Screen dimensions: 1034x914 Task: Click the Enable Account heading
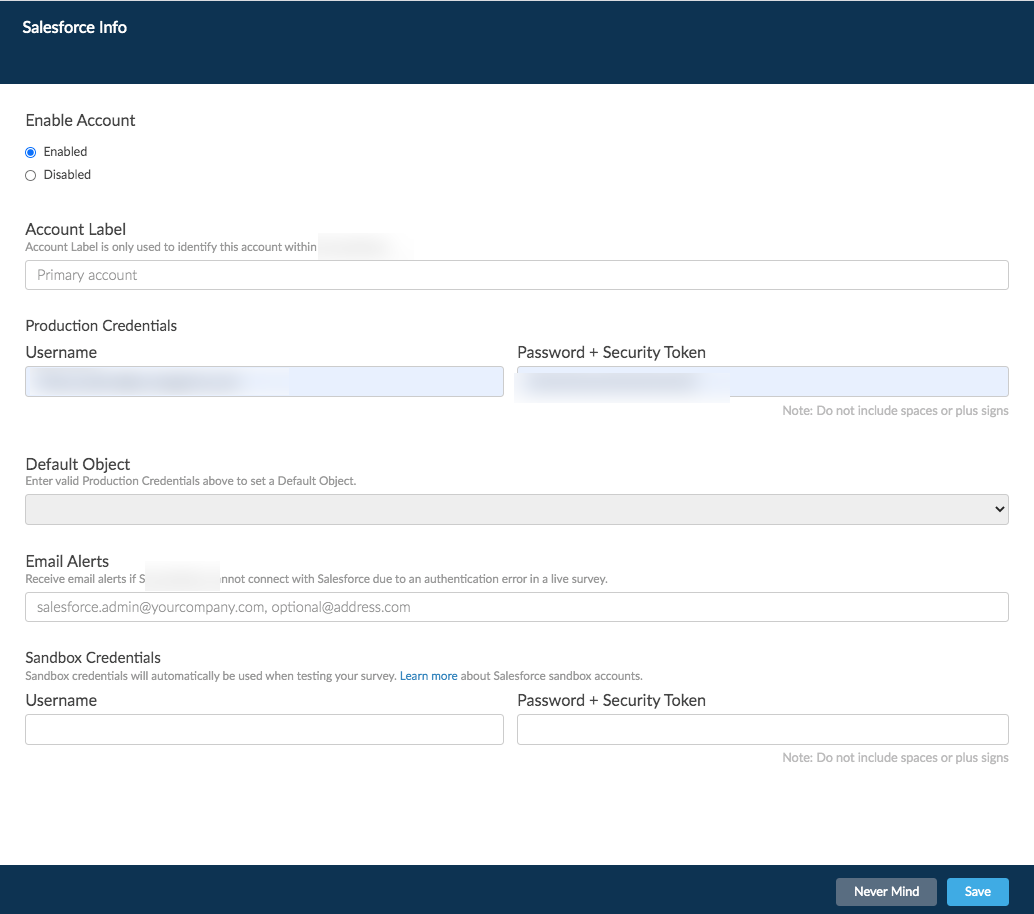tap(80, 120)
